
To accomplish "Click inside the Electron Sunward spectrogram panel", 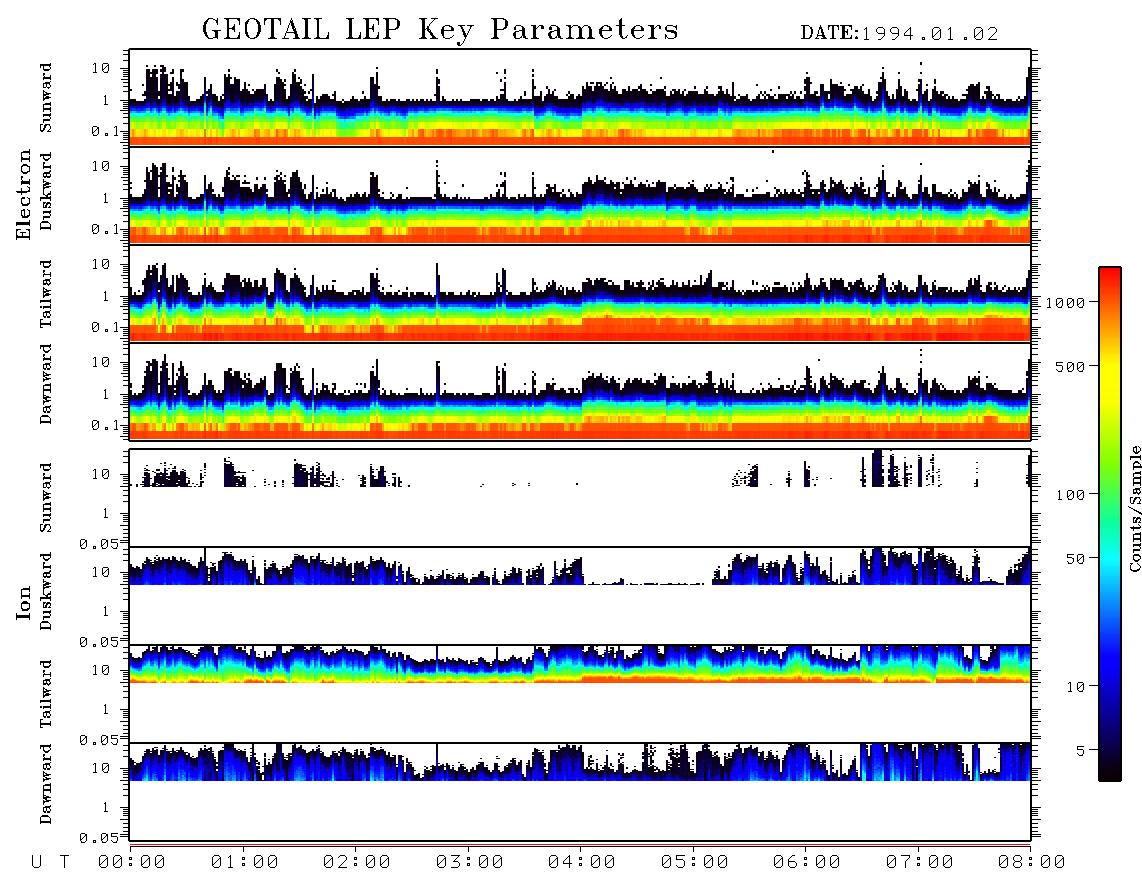I will (x=580, y=97).
